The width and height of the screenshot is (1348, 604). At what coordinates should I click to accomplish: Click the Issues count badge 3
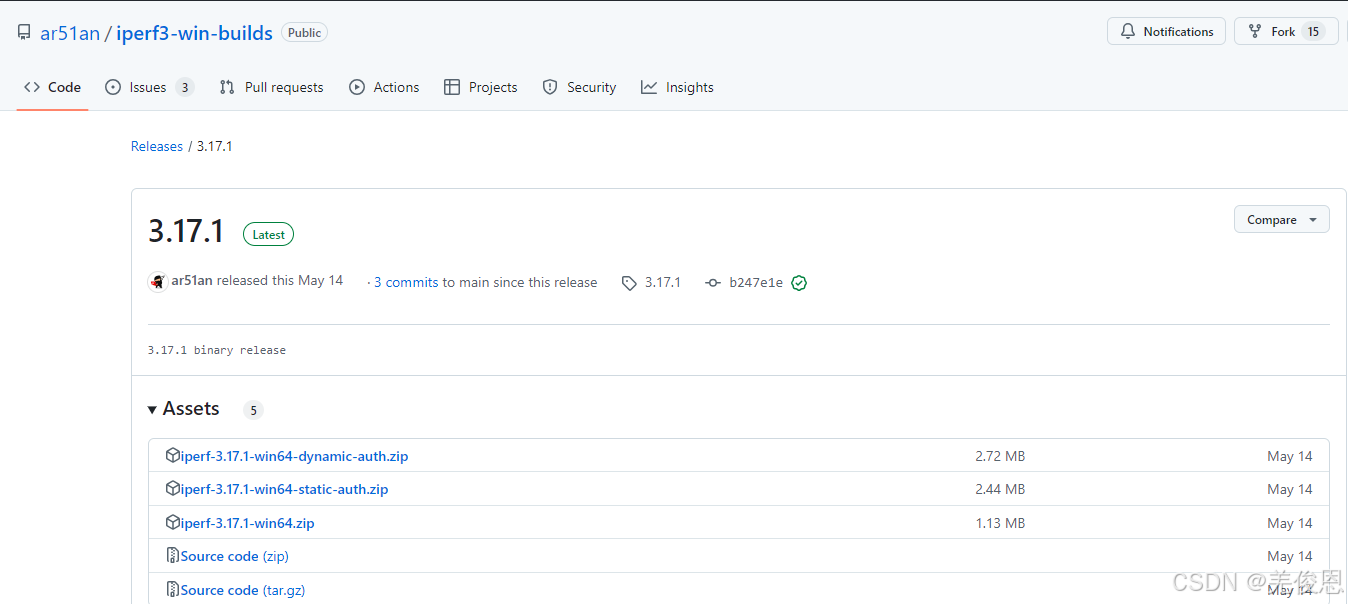[184, 87]
